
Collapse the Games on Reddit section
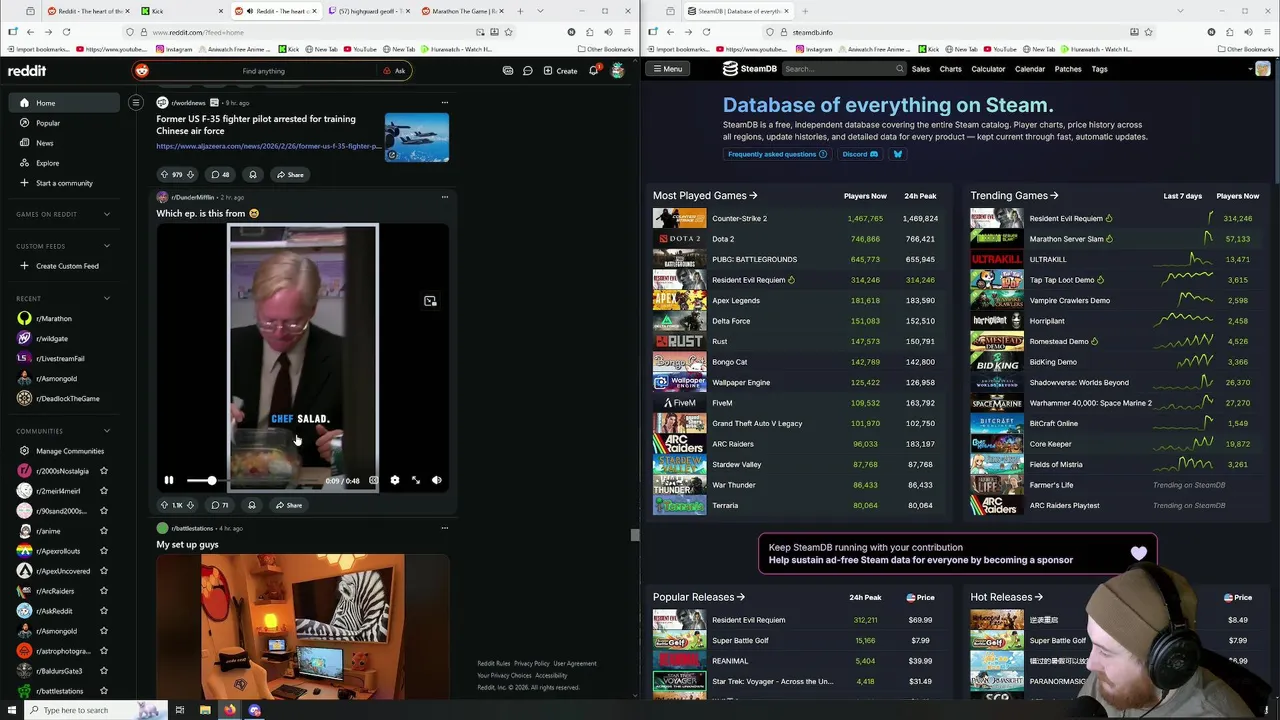pyautogui.click(x=107, y=214)
